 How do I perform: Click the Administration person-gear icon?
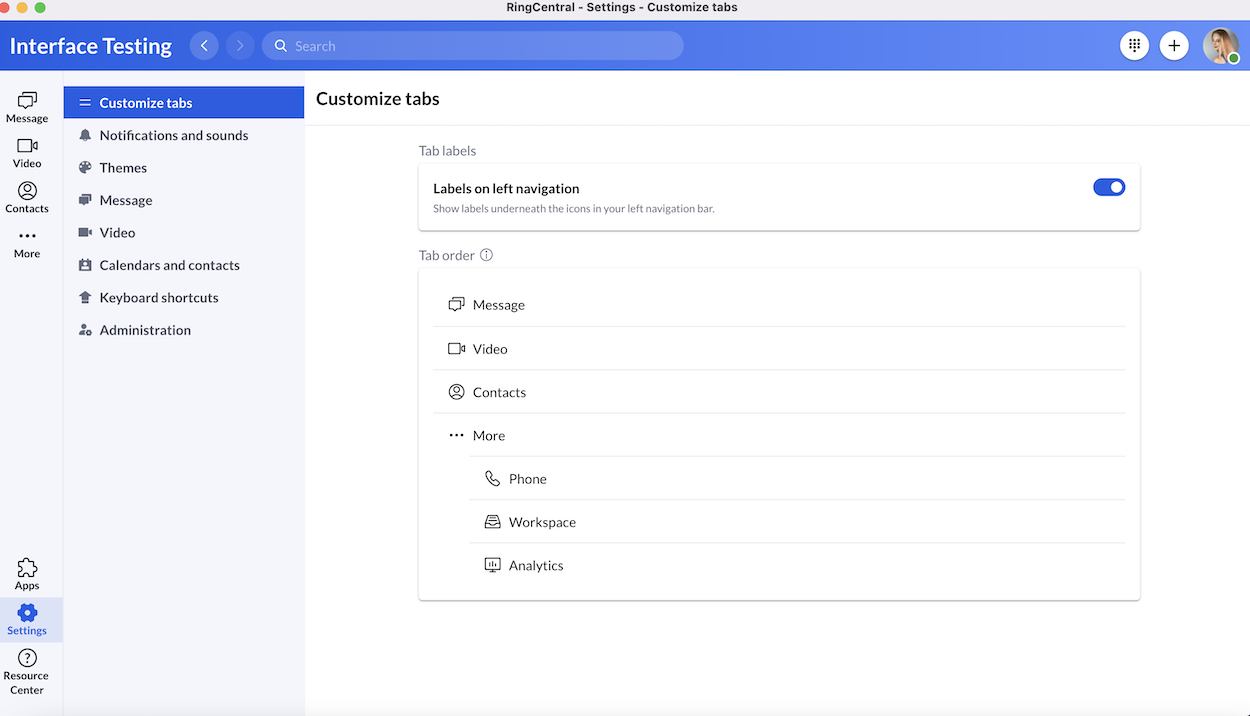(85, 330)
